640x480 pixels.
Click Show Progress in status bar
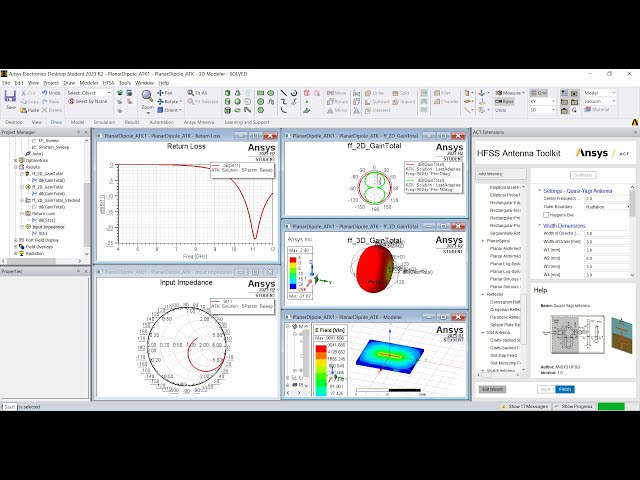click(573, 407)
